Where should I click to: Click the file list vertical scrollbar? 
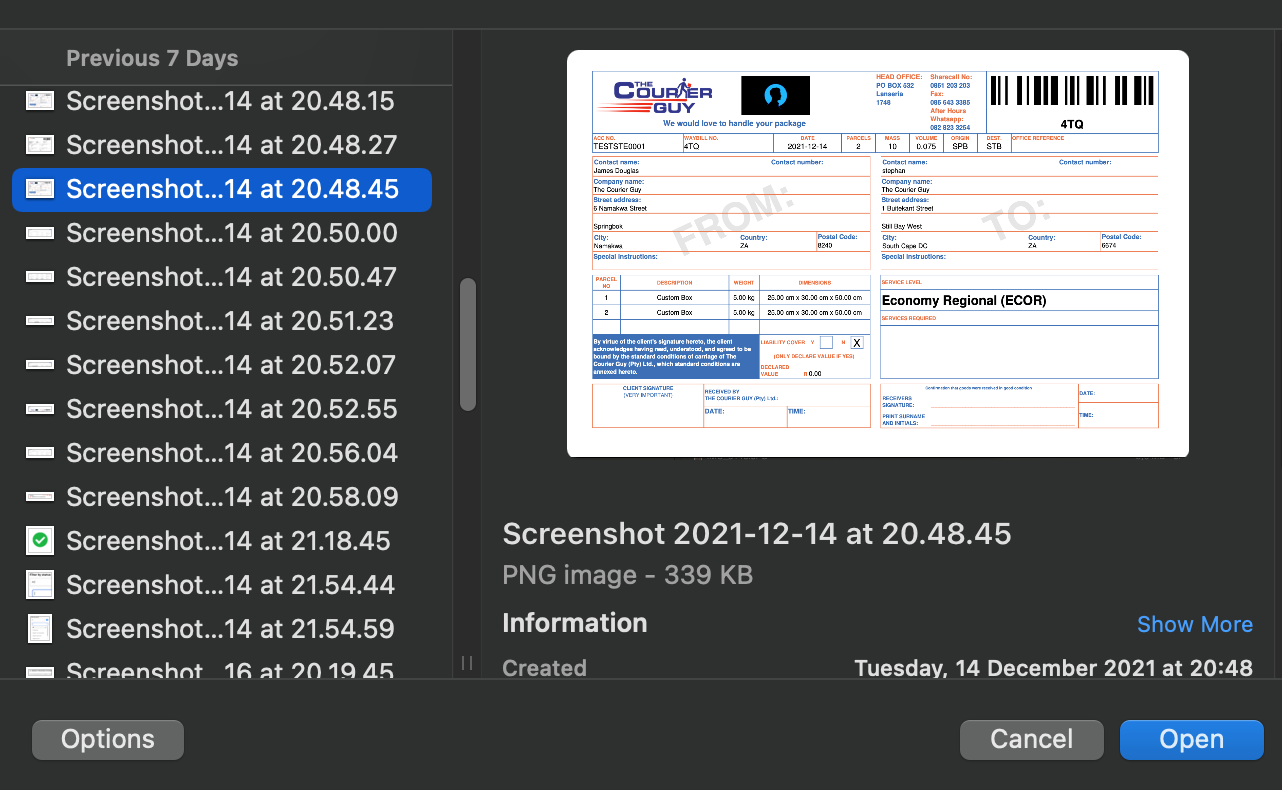(467, 344)
